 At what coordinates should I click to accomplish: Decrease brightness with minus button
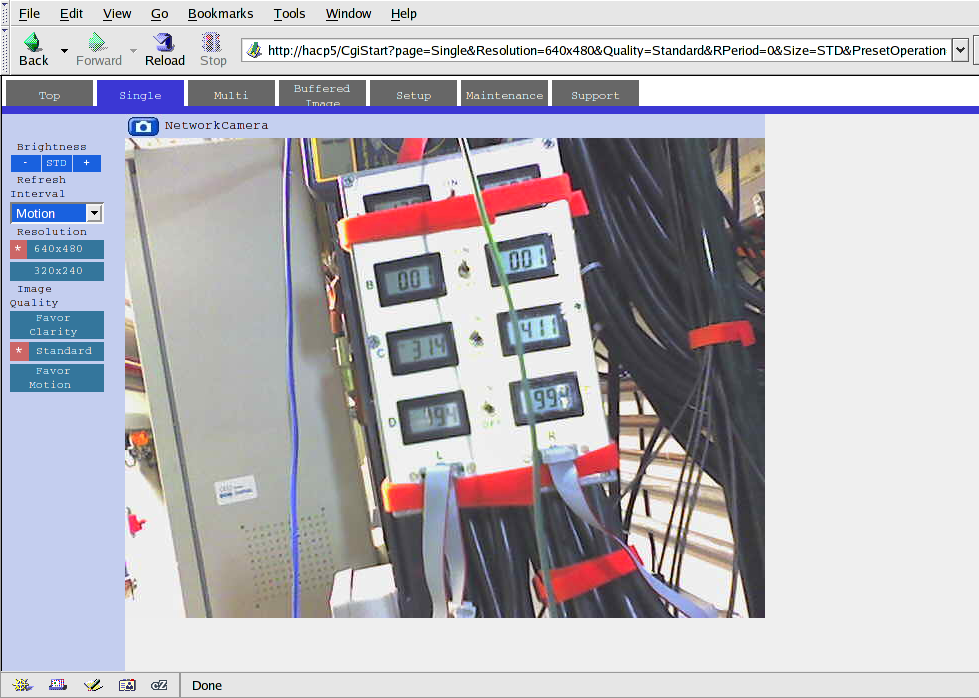pos(26,163)
